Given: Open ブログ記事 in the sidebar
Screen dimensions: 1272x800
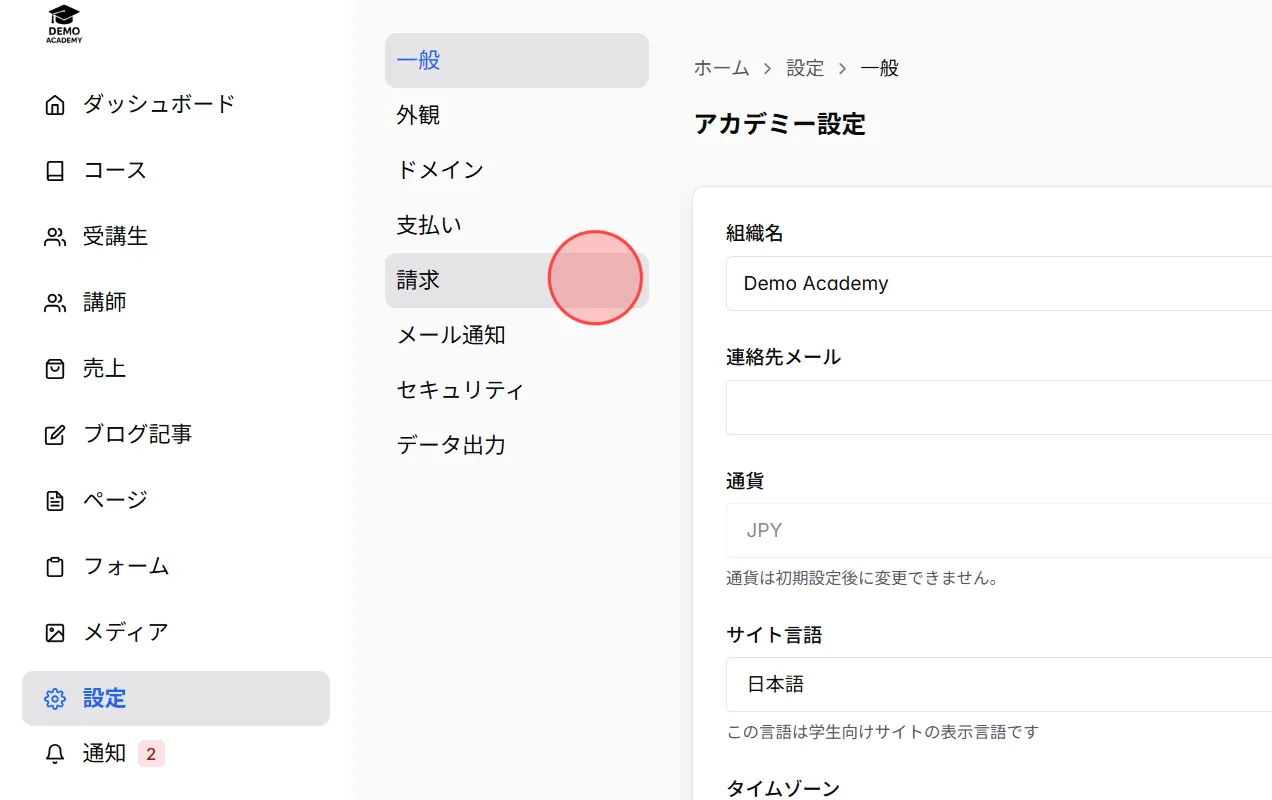Looking at the screenshot, I should (x=176, y=435).
